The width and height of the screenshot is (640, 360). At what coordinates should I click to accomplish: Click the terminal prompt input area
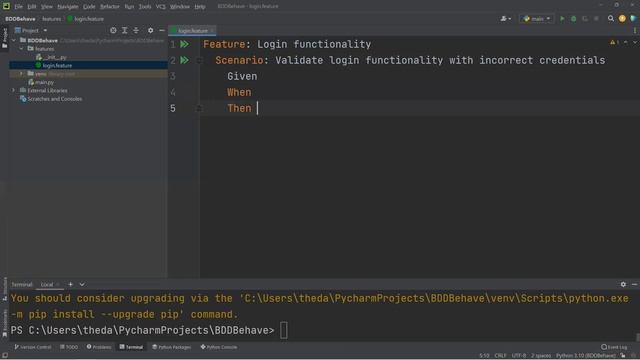click(284, 331)
